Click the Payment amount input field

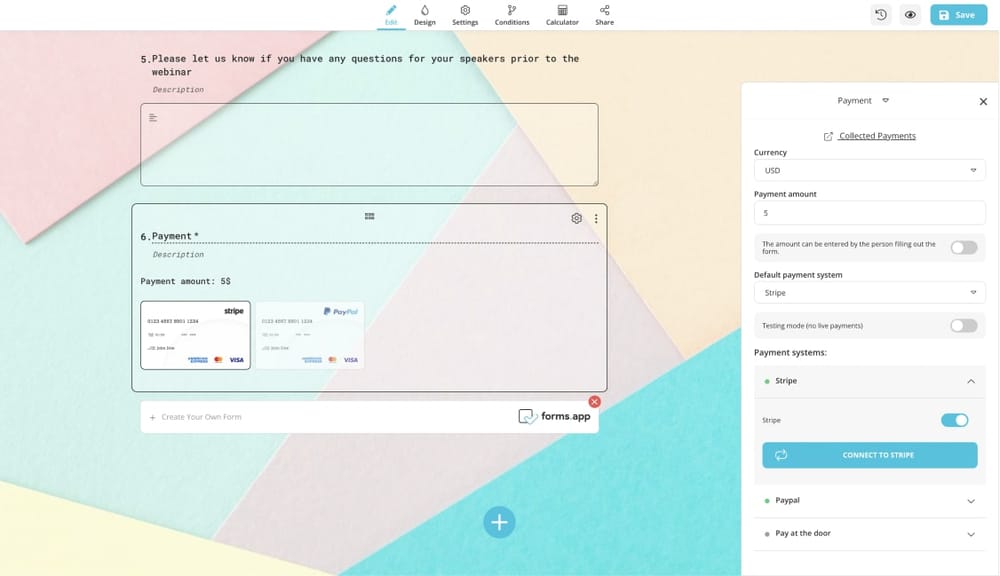point(869,213)
